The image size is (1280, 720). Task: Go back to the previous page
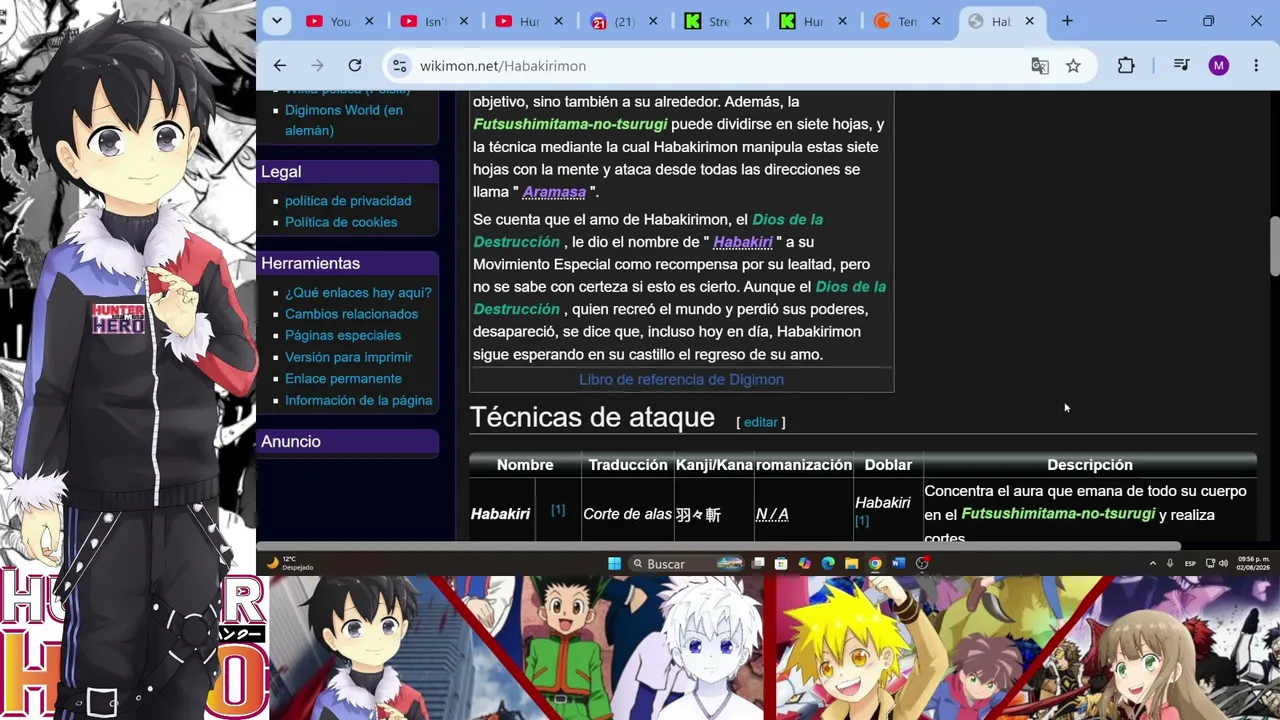click(x=280, y=66)
